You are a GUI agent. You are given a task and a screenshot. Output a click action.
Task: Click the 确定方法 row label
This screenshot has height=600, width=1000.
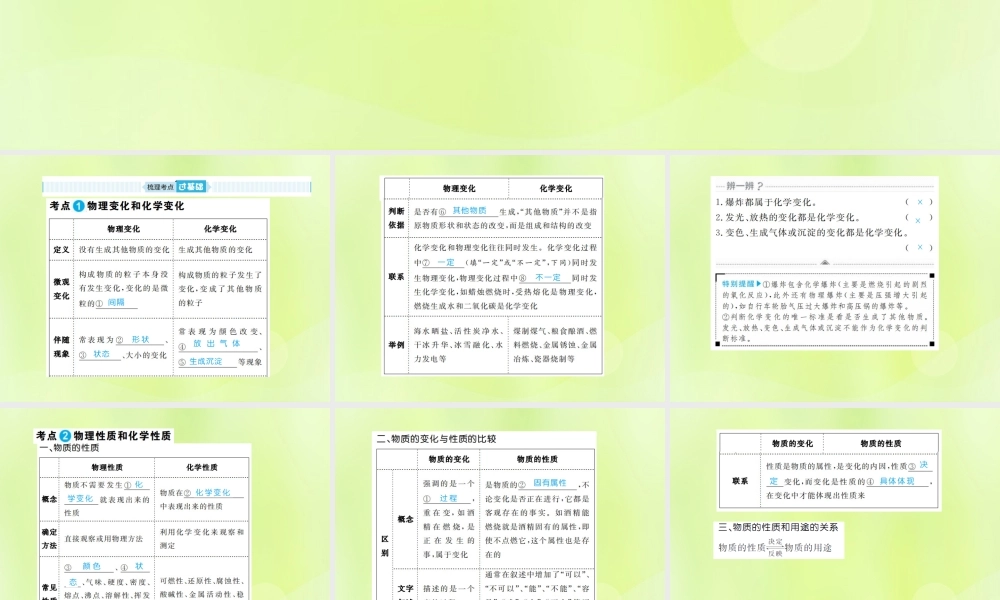pyautogui.click(x=49, y=539)
